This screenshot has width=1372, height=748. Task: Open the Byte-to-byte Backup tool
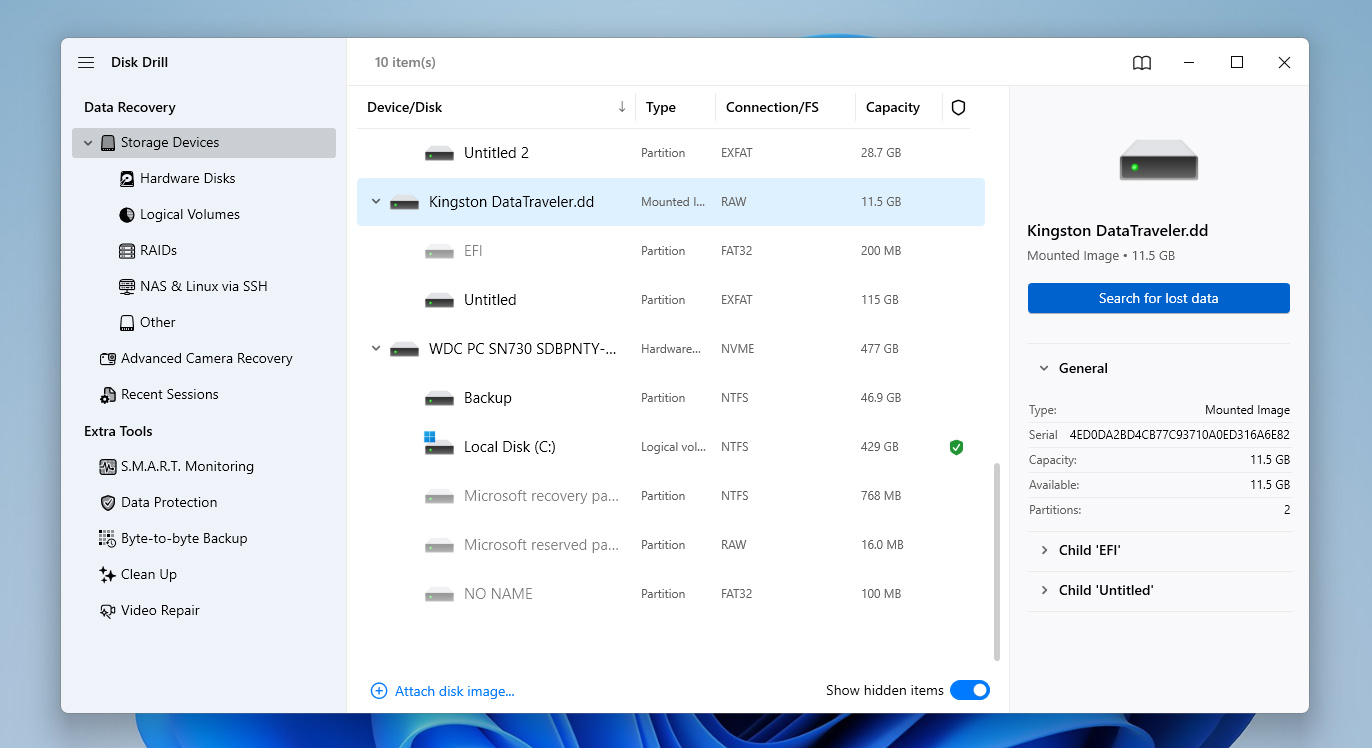[182, 538]
